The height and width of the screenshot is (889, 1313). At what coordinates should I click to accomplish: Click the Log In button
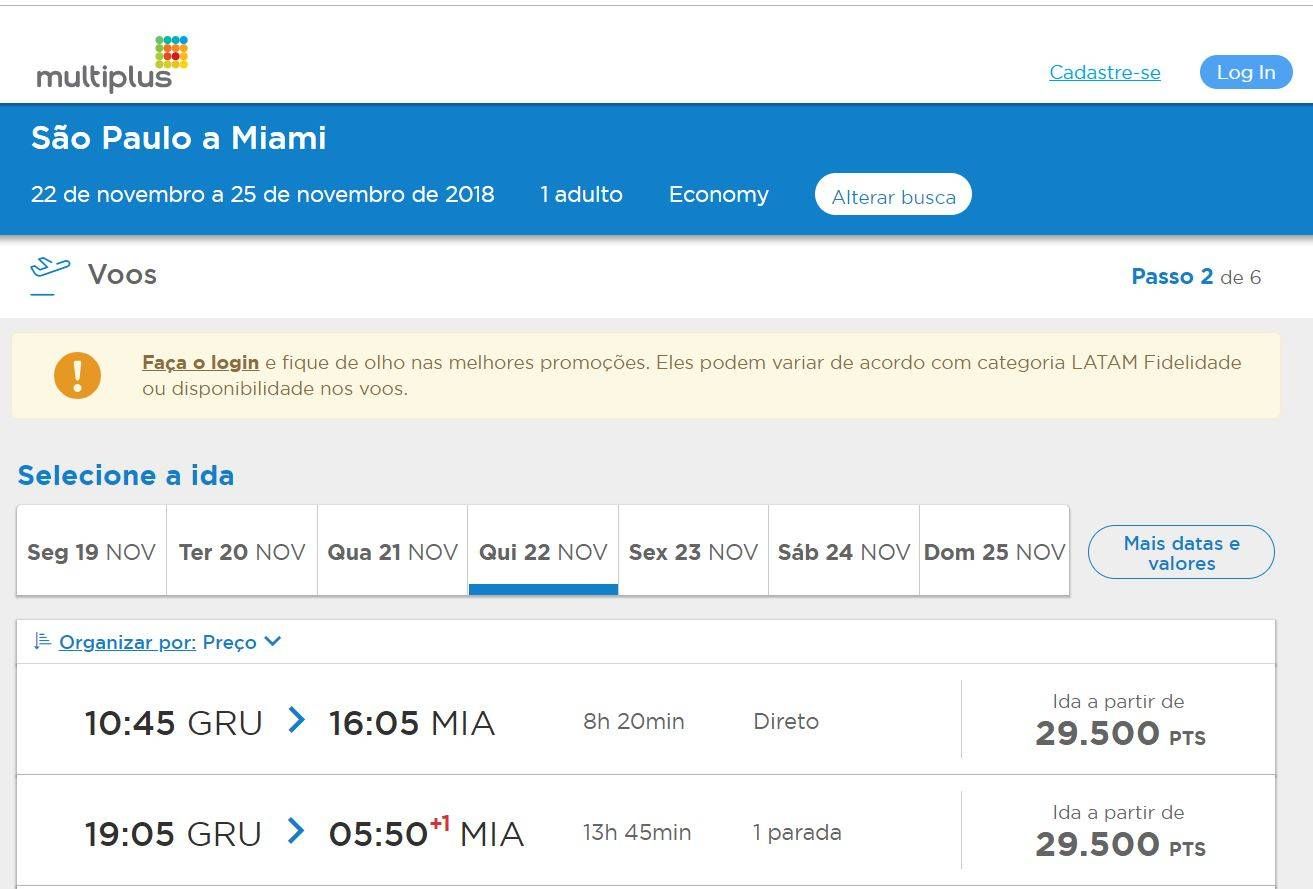click(1245, 72)
